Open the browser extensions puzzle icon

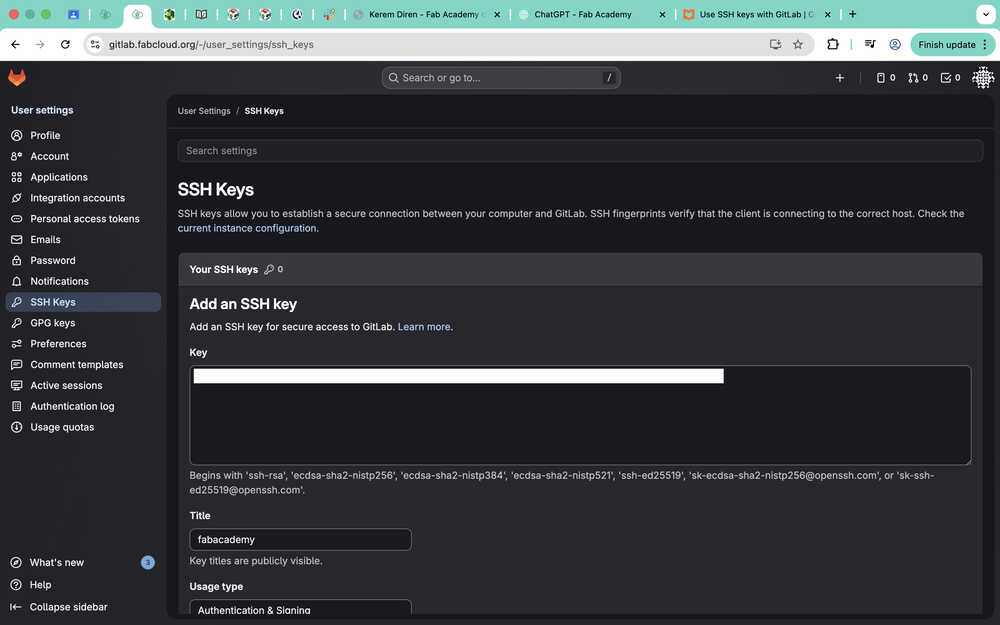833,45
